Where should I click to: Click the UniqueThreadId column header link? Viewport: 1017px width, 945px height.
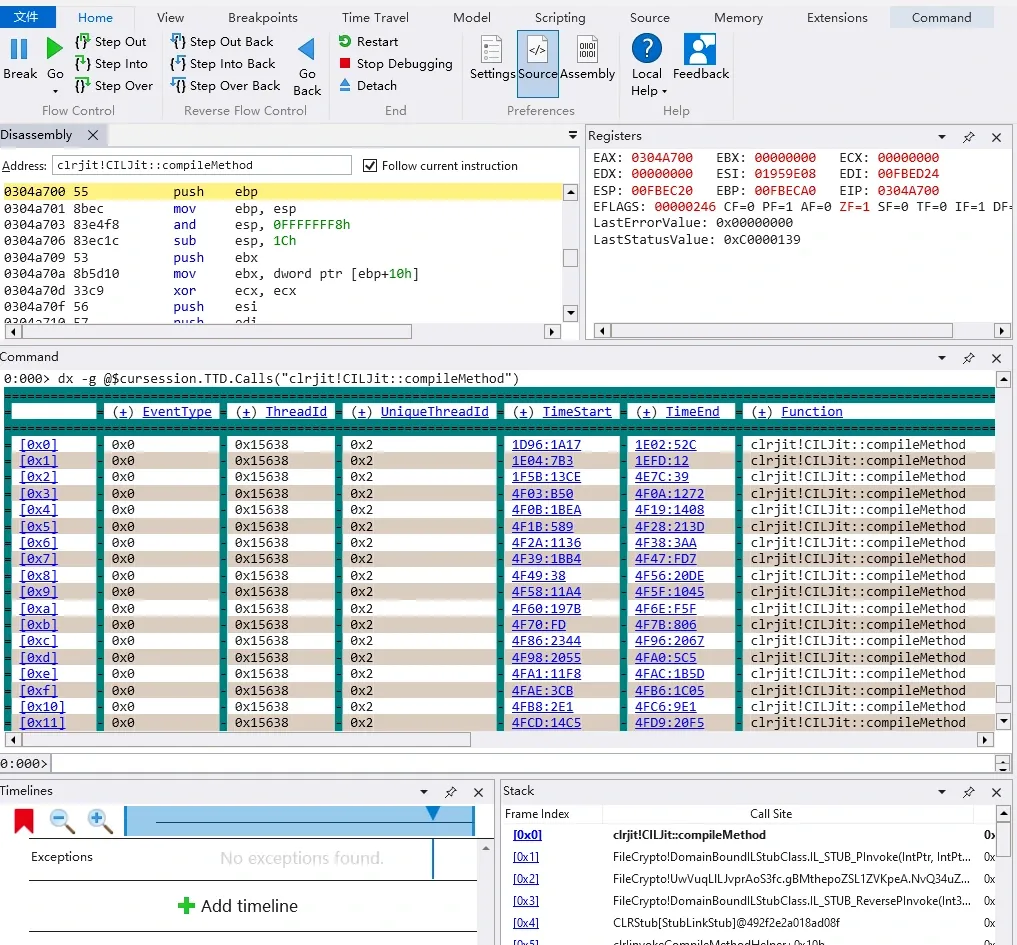pos(434,411)
